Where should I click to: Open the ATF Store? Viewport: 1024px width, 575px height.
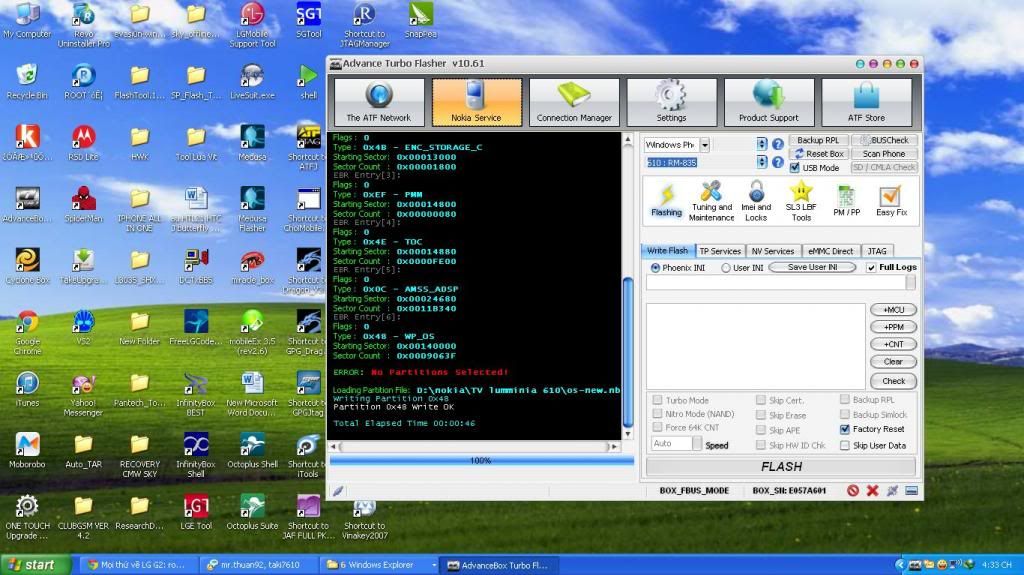(866, 102)
